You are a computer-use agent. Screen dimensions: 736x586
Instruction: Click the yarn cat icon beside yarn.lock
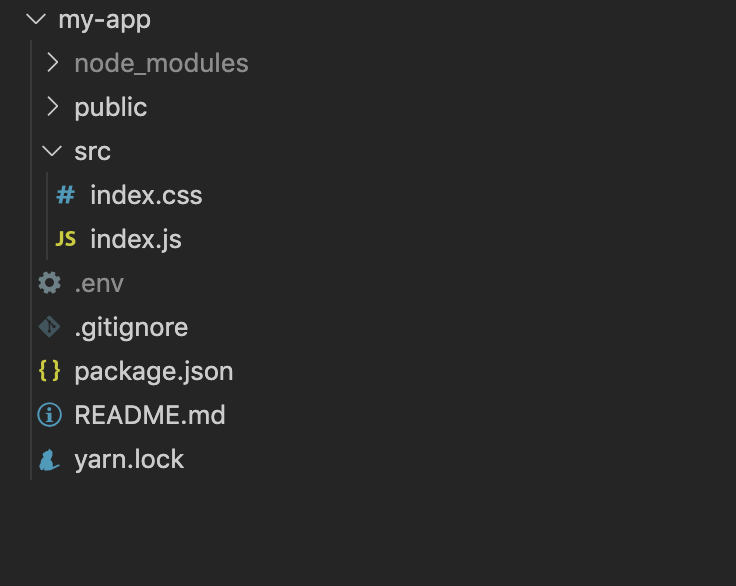(x=49, y=459)
